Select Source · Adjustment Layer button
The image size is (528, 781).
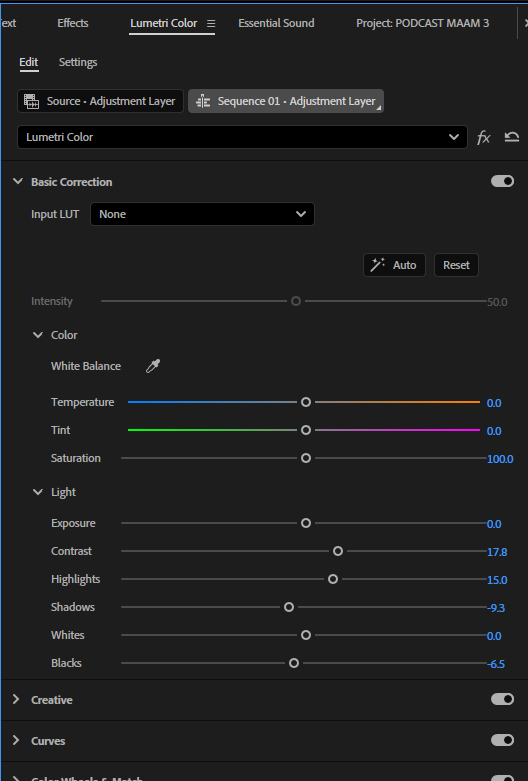(101, 101)
